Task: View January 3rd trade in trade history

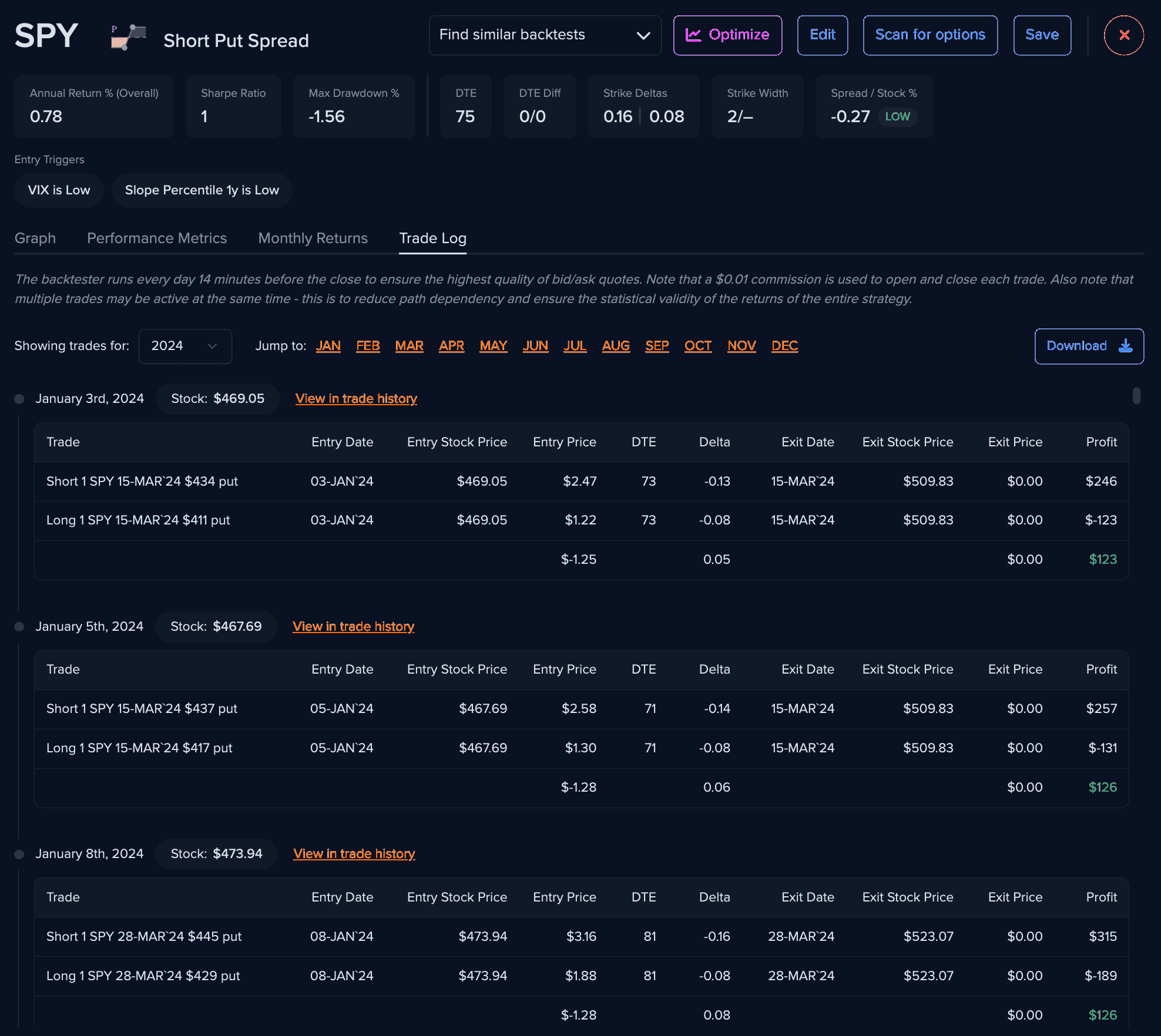Action: (x=356, y=399)
